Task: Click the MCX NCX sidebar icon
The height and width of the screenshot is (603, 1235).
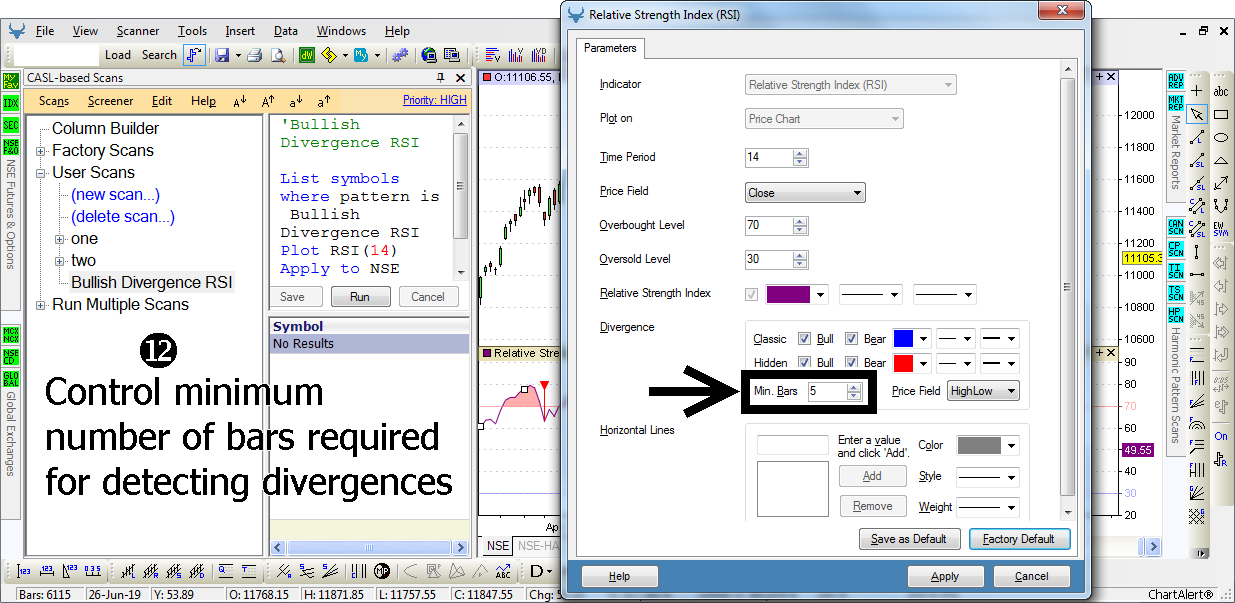Action: click(11, 335)
